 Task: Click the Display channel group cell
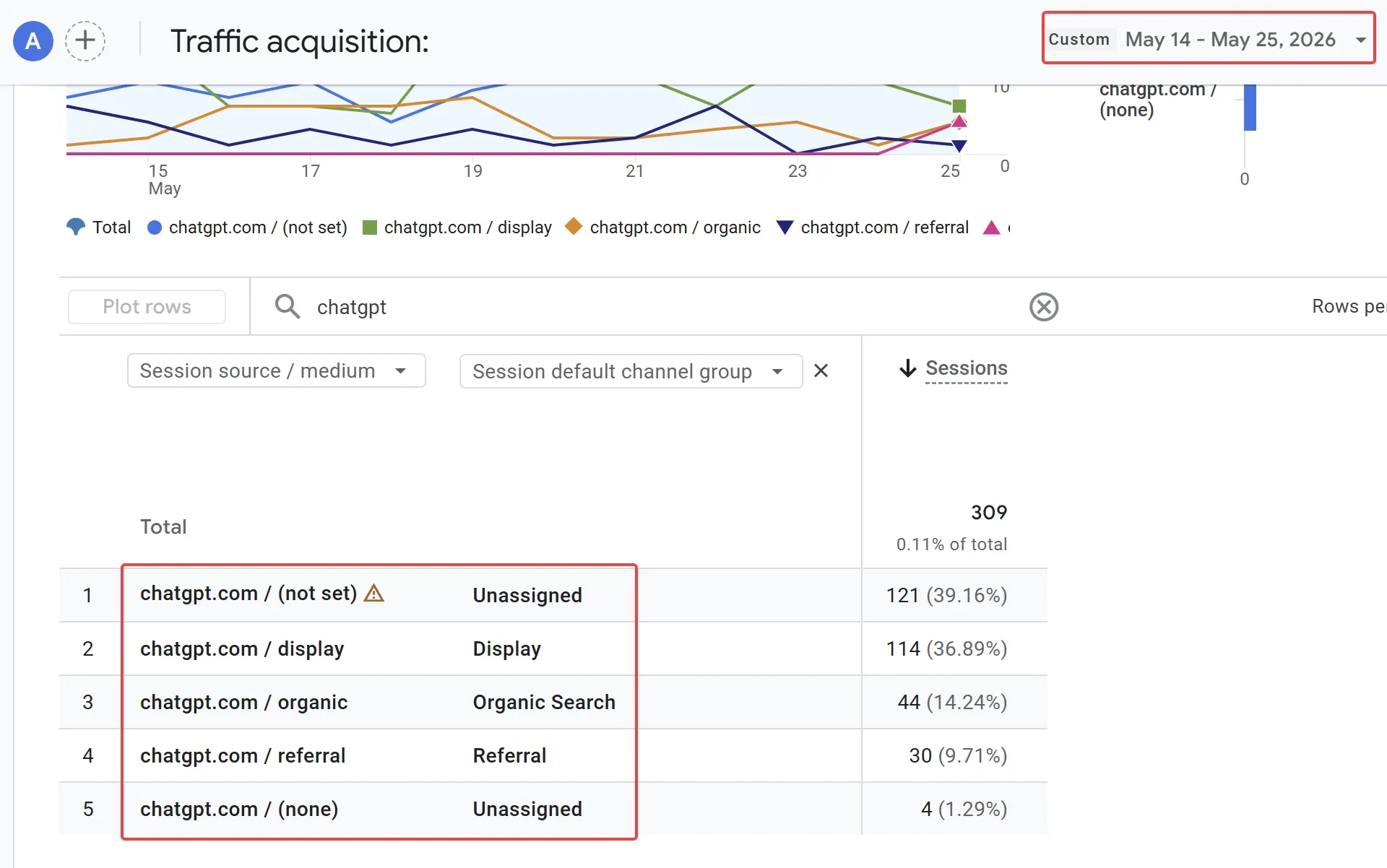point(506,648)
